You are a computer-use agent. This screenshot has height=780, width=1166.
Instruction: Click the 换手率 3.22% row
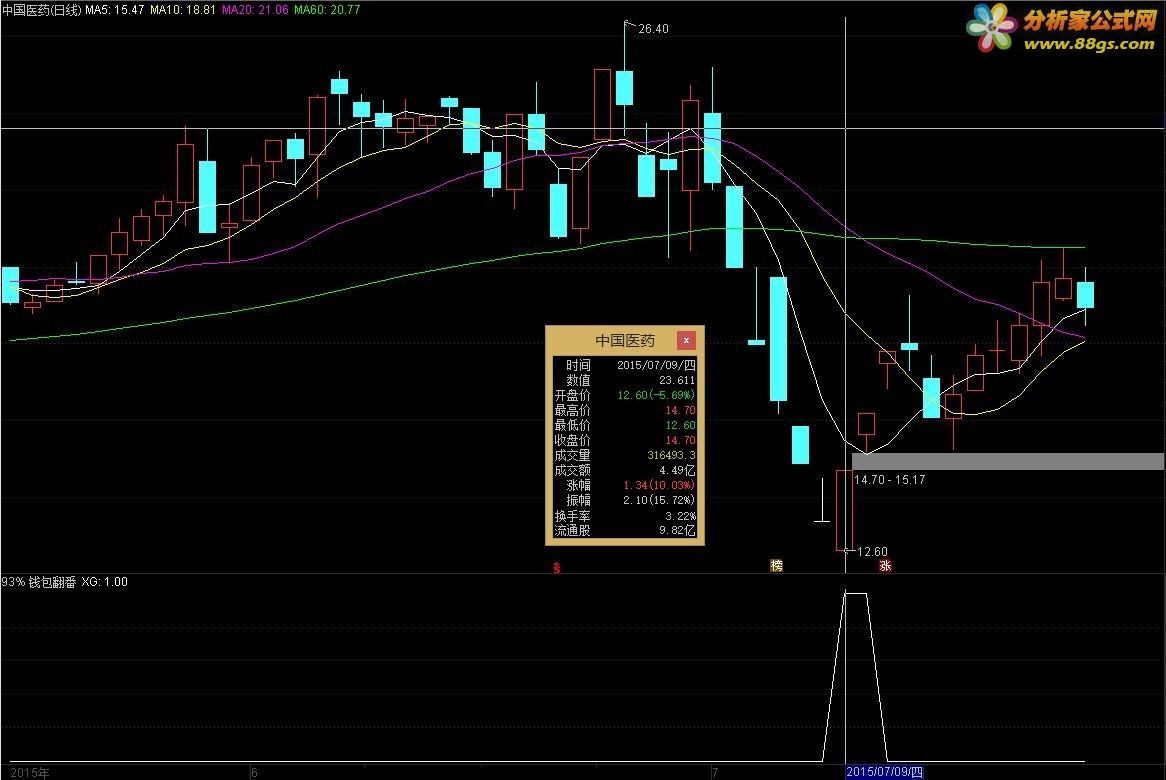point(625,515)
